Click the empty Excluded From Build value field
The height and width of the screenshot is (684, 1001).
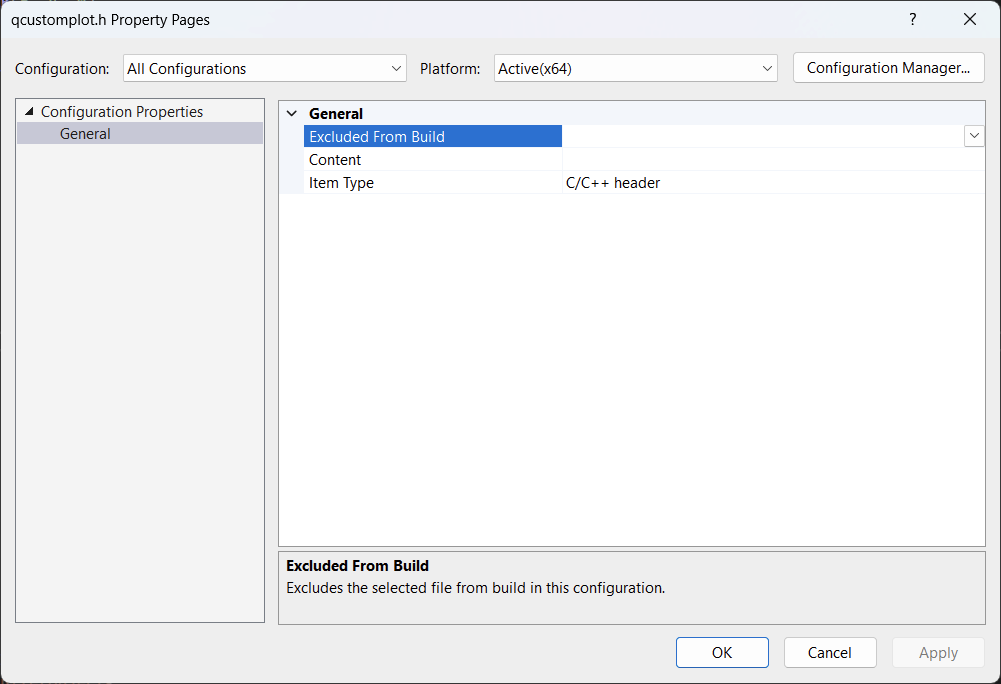[x=760, y=137]
